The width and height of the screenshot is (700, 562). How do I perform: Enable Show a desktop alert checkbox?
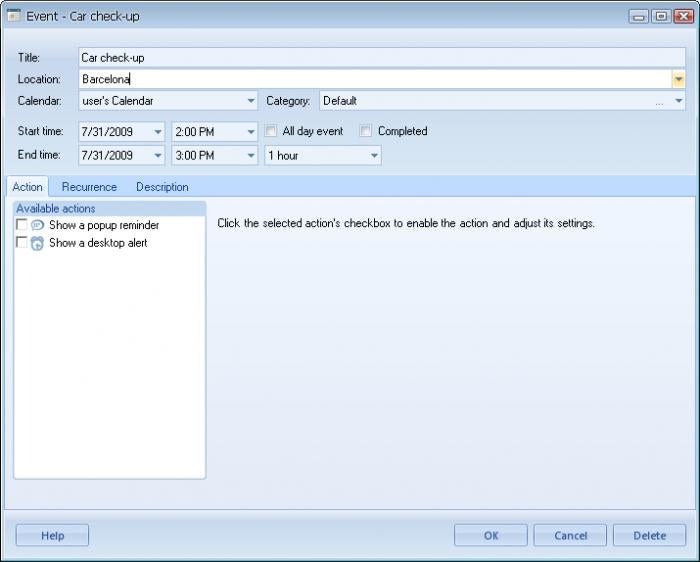click(21, 242)
